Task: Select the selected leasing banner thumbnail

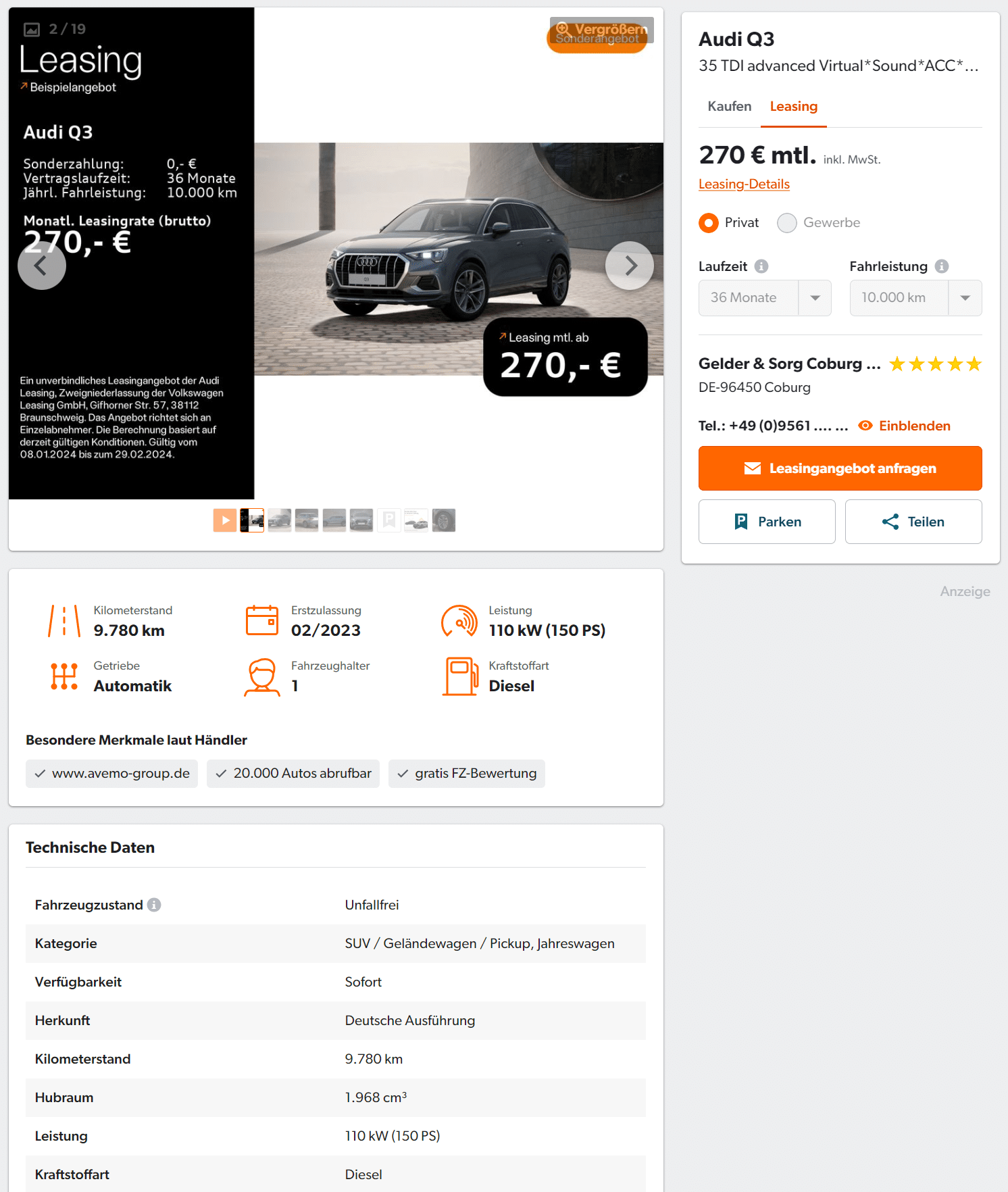Action: [252, 520]
